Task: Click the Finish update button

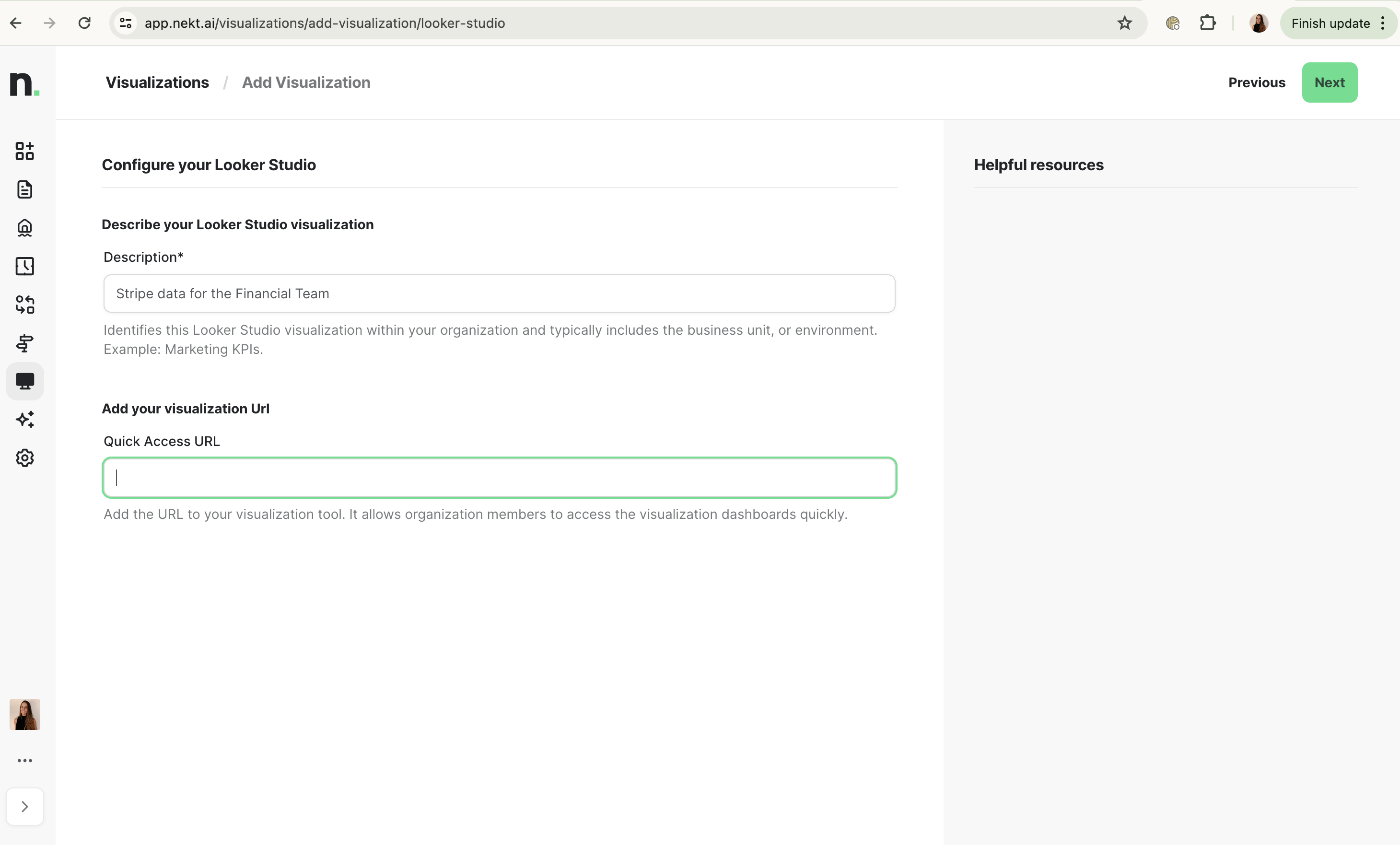Action: 1330,23
